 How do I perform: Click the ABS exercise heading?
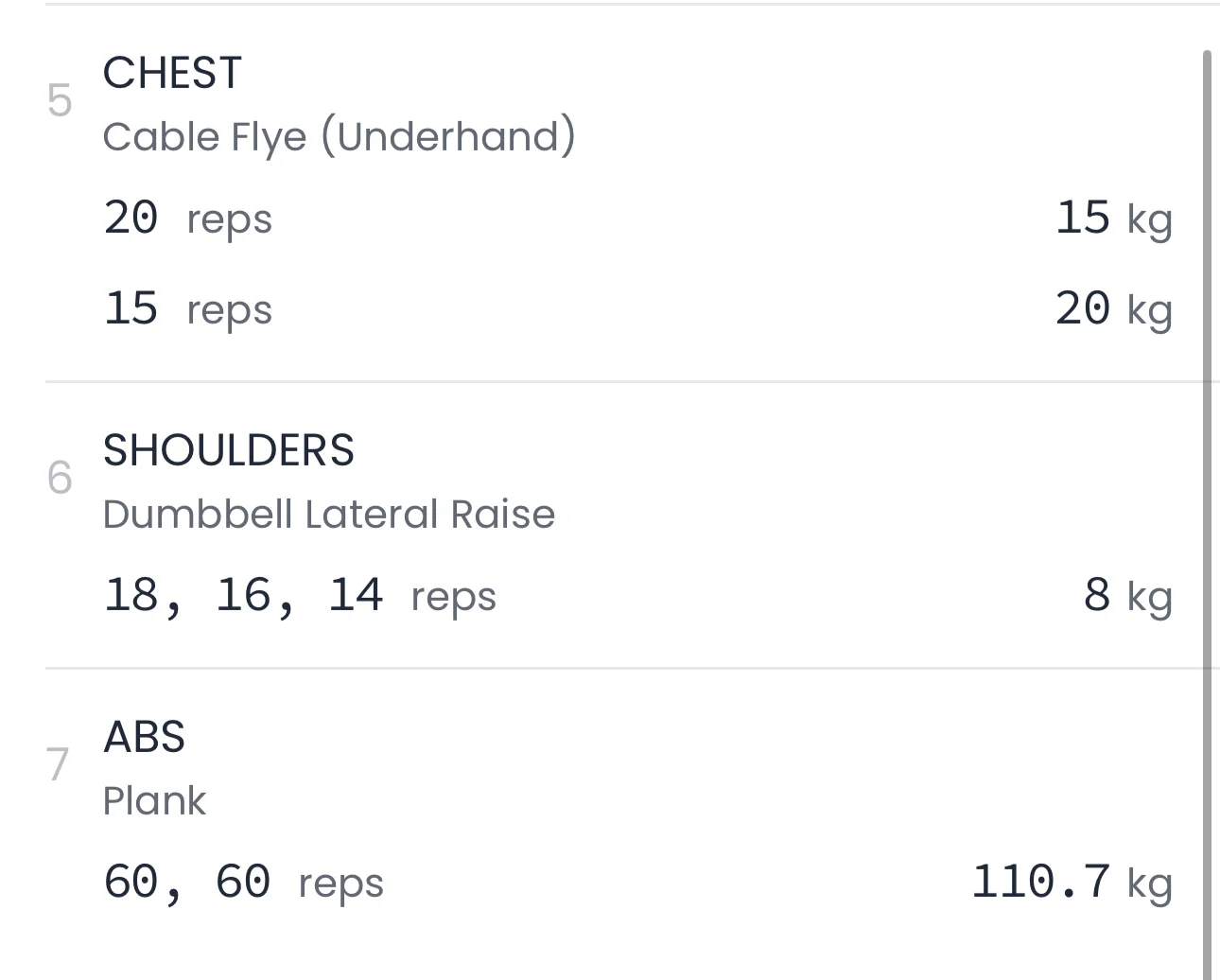144,737
